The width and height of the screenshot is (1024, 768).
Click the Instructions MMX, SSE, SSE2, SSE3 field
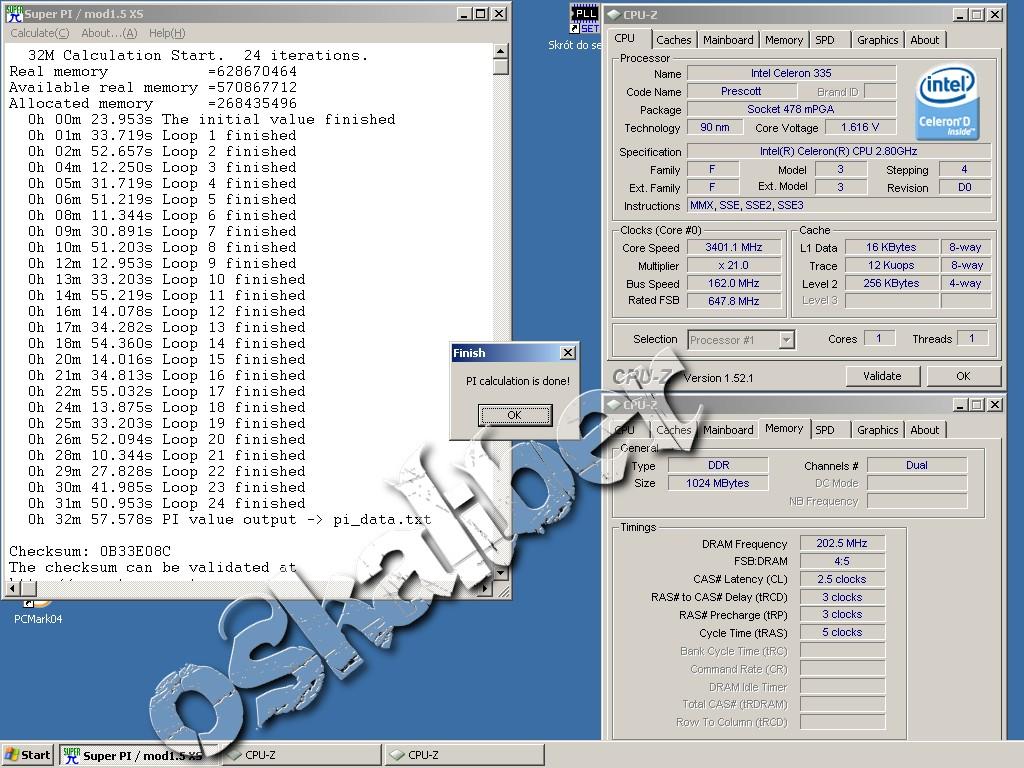coord(839,206)
